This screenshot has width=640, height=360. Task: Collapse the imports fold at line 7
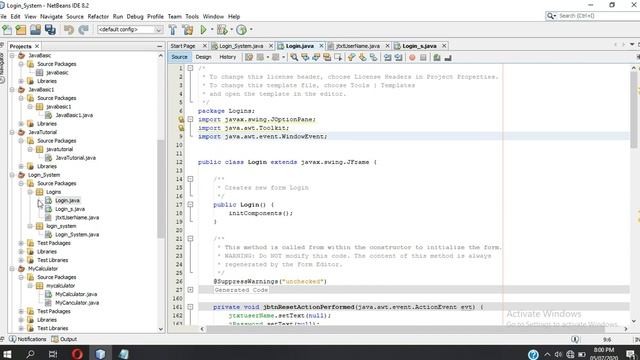click(190, 119)
